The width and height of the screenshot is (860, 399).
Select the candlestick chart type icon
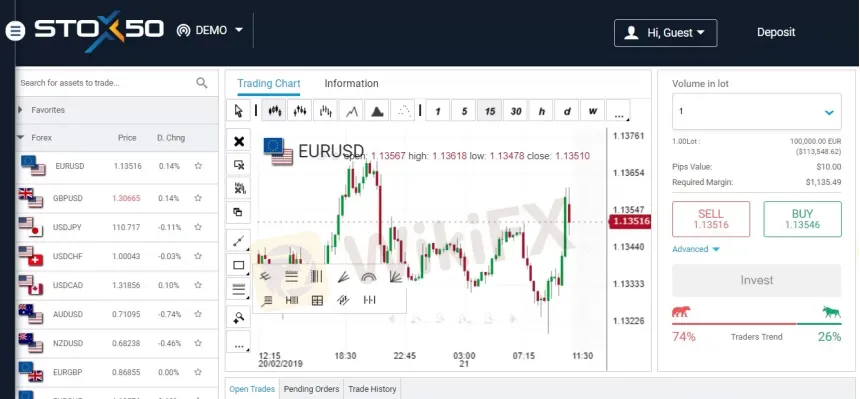273,111
